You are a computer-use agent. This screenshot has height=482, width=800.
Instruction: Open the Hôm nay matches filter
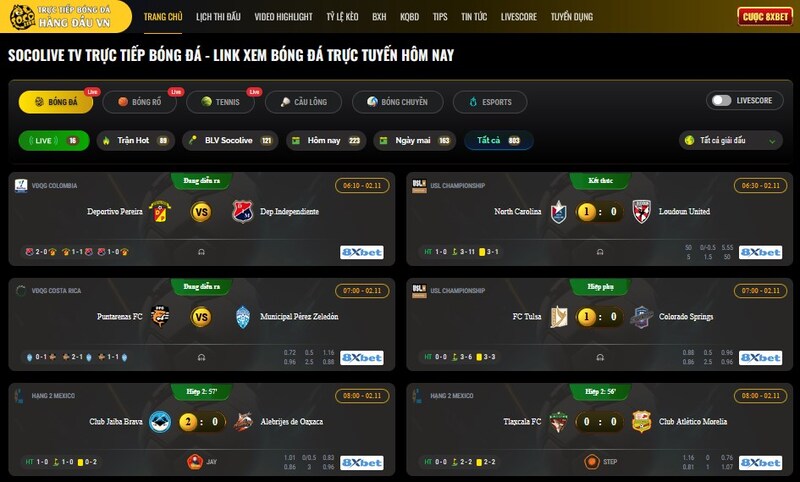pos(326,141)
